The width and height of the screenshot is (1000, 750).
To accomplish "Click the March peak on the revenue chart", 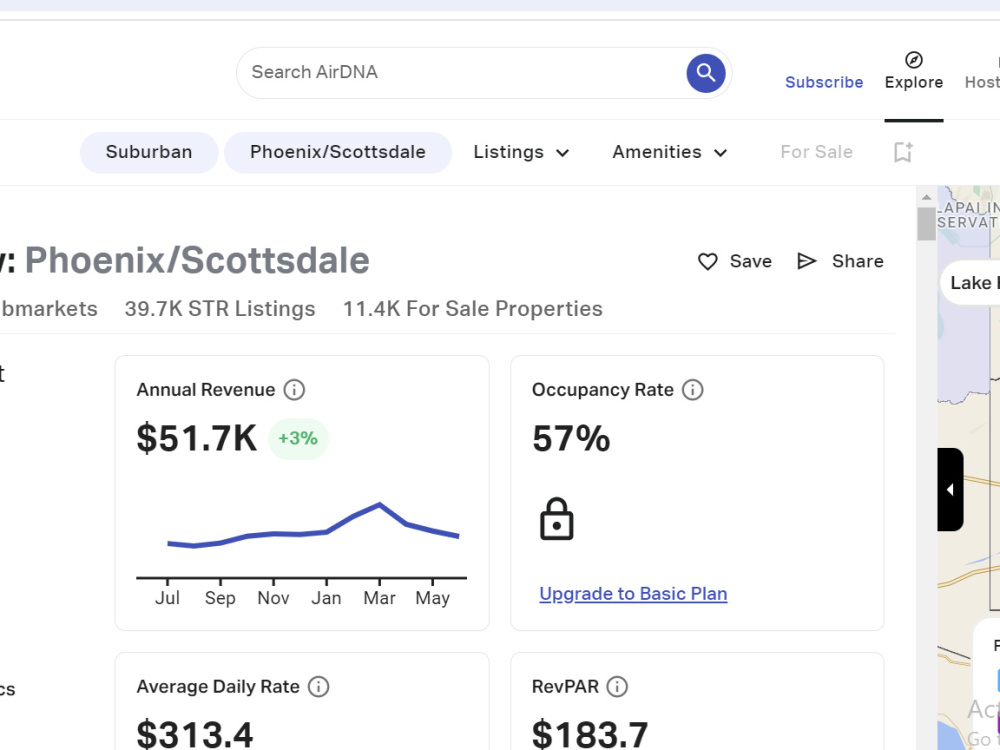I will click(x=379, y=504).
